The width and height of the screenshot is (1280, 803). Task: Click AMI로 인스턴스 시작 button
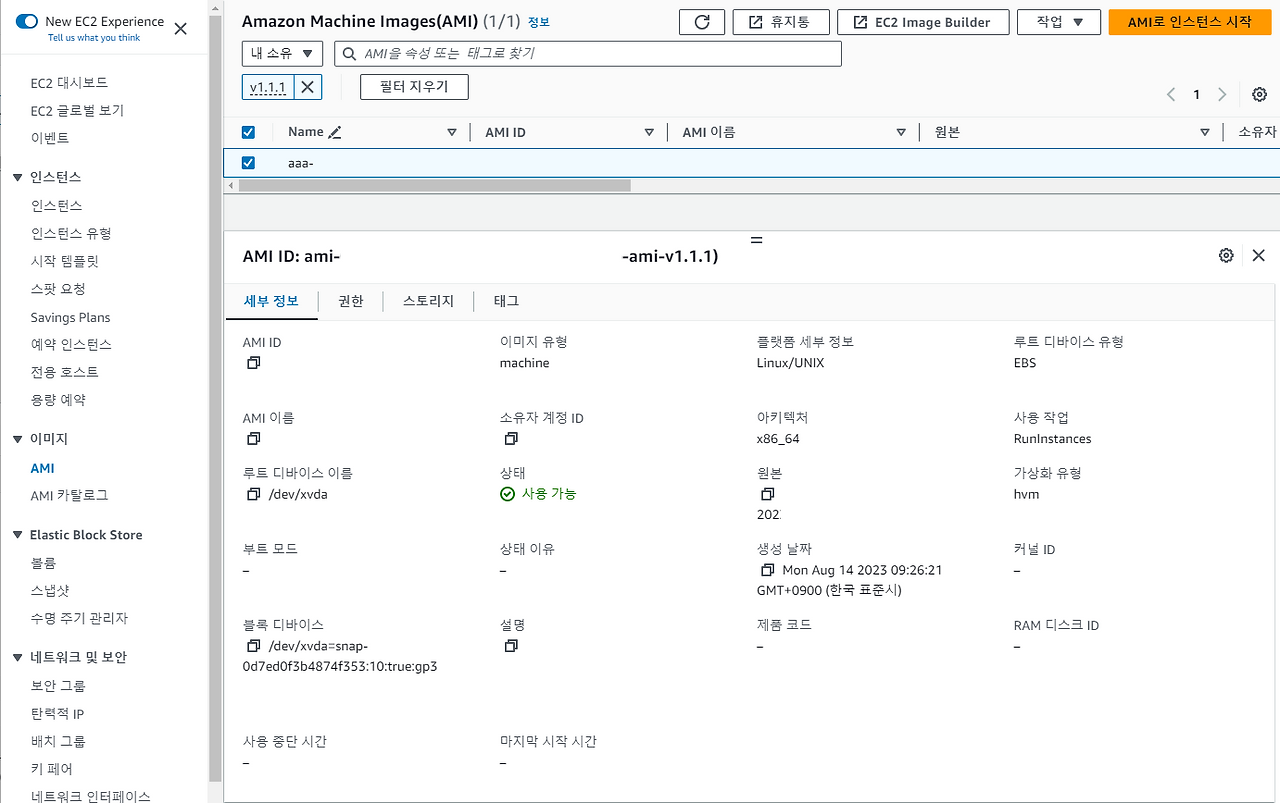click(x=1189, y=22)
